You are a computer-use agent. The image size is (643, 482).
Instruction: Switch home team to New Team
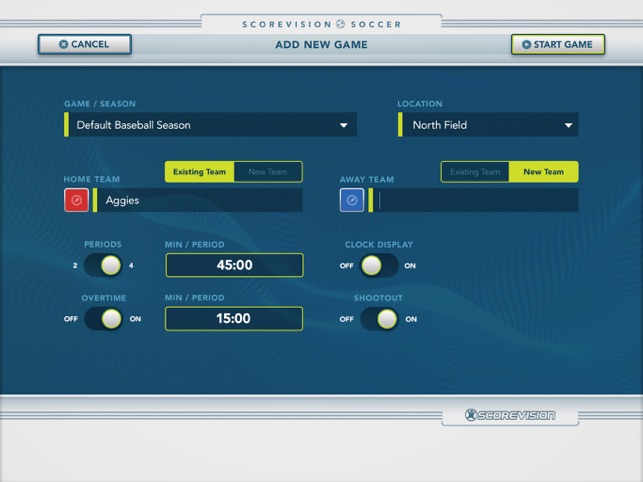pos(268,172)
